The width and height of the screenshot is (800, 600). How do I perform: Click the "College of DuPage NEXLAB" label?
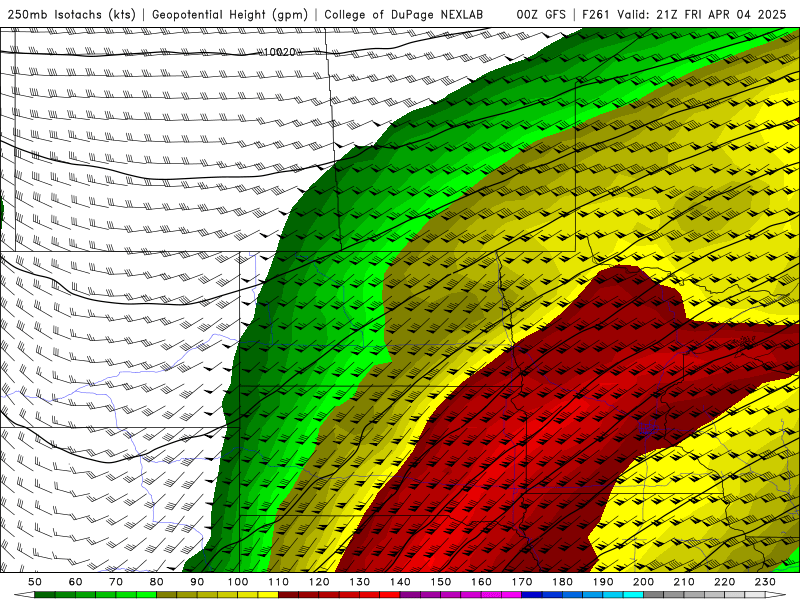pos(404,14)
